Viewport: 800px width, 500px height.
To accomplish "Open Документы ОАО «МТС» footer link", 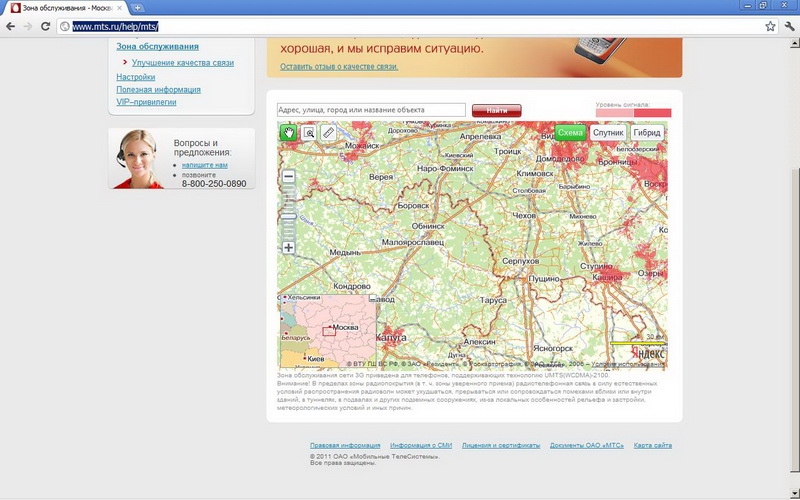I will (587, 445).
